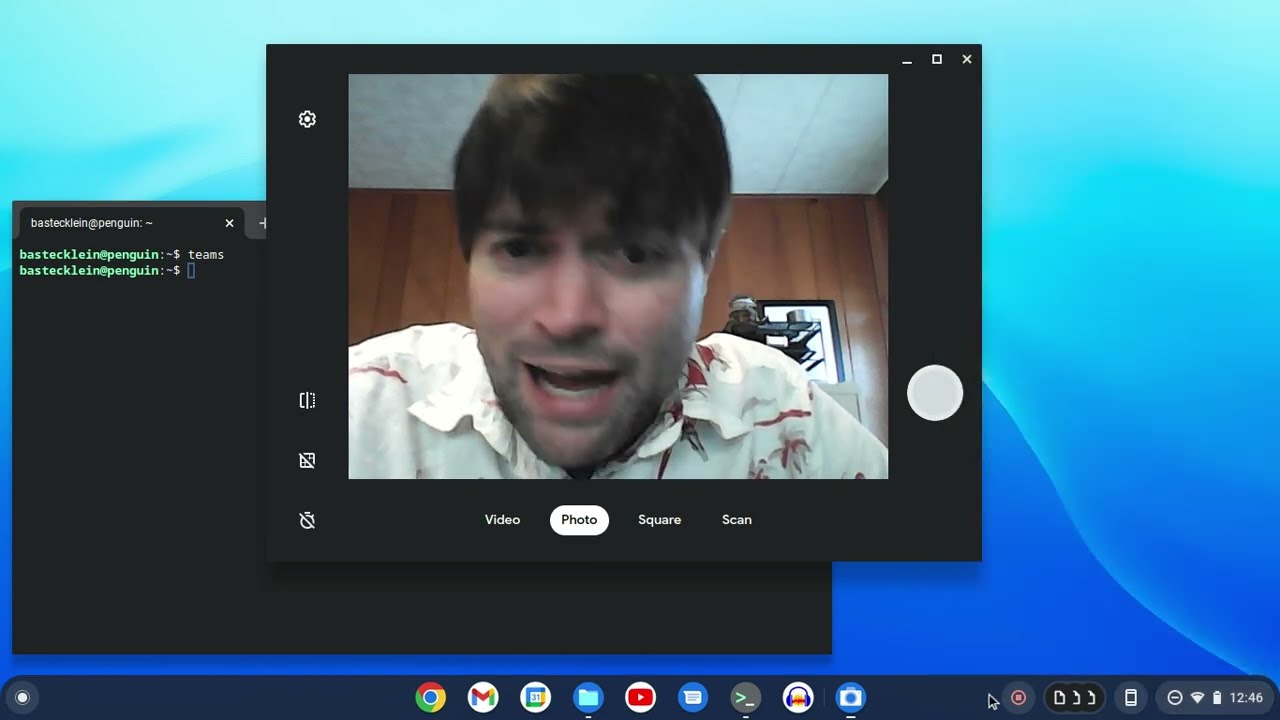Close the Camera window

(967, 60)
